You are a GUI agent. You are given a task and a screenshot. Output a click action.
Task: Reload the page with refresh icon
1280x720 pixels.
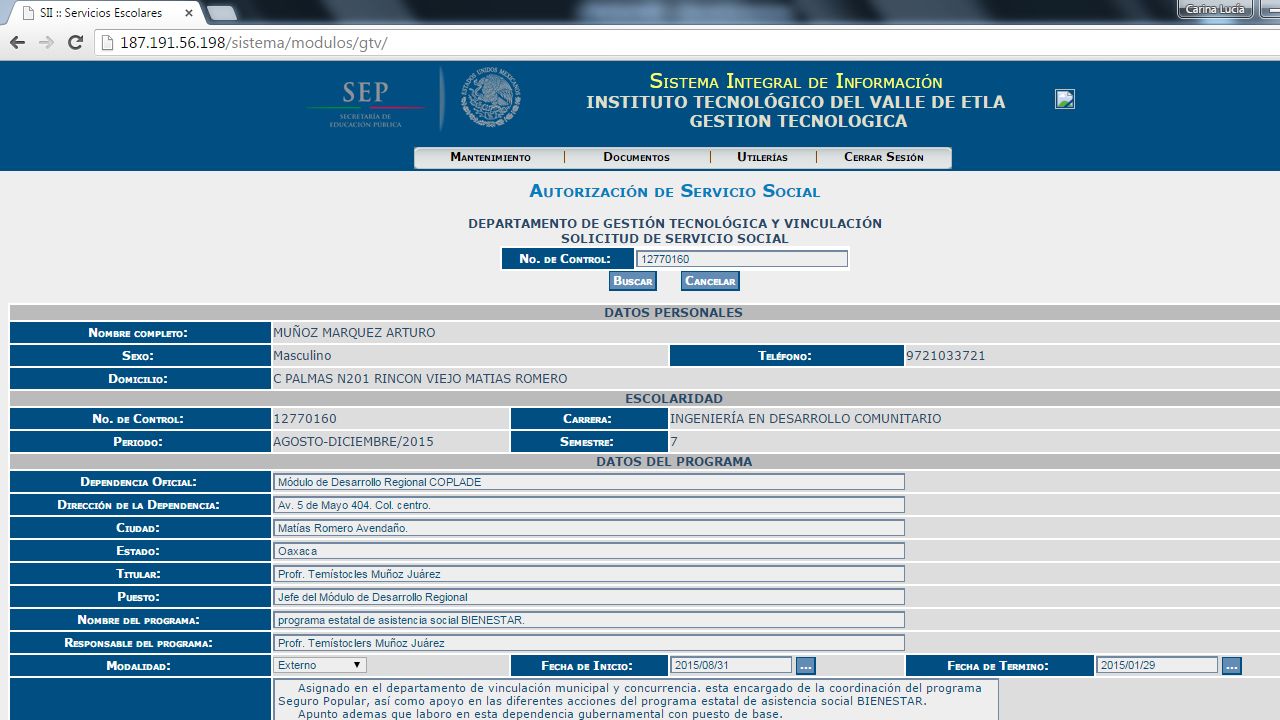pyautogui.click(x=75, y=43)
